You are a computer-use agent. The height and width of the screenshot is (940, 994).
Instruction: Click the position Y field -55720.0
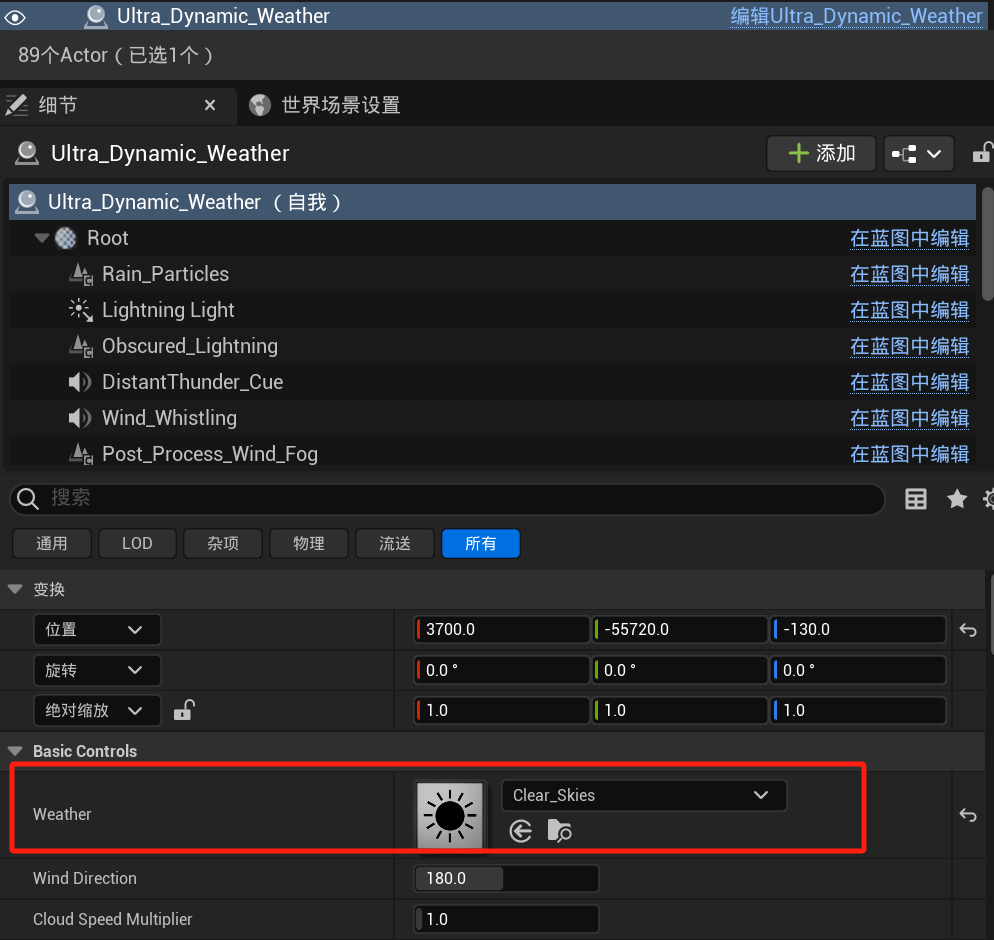(x=680, y=630)
